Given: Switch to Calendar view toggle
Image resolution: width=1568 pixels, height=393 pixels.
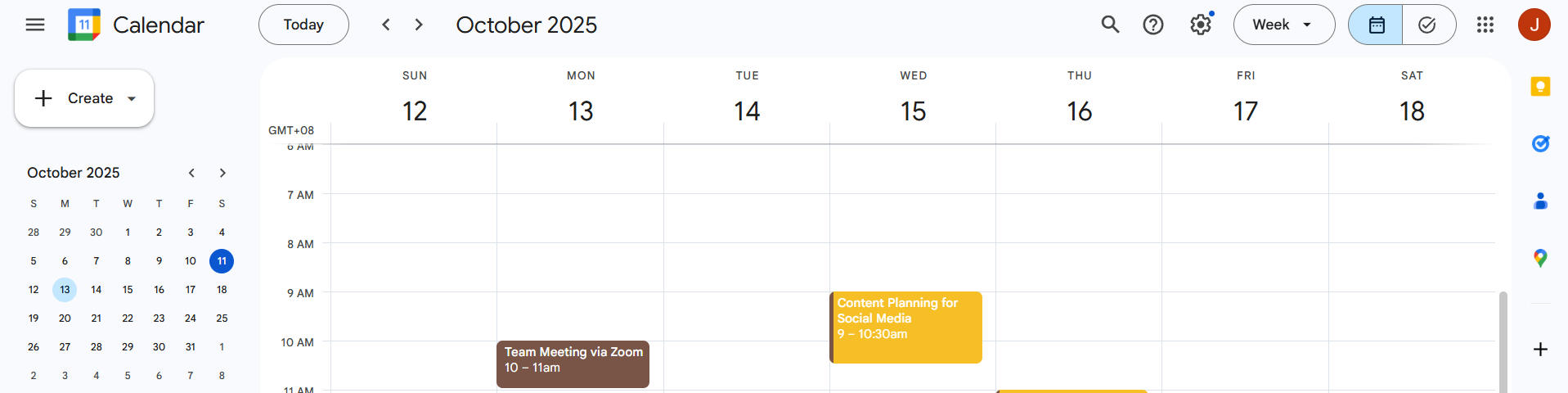Looking at the screenshot, I should [x=1376, y=25].
